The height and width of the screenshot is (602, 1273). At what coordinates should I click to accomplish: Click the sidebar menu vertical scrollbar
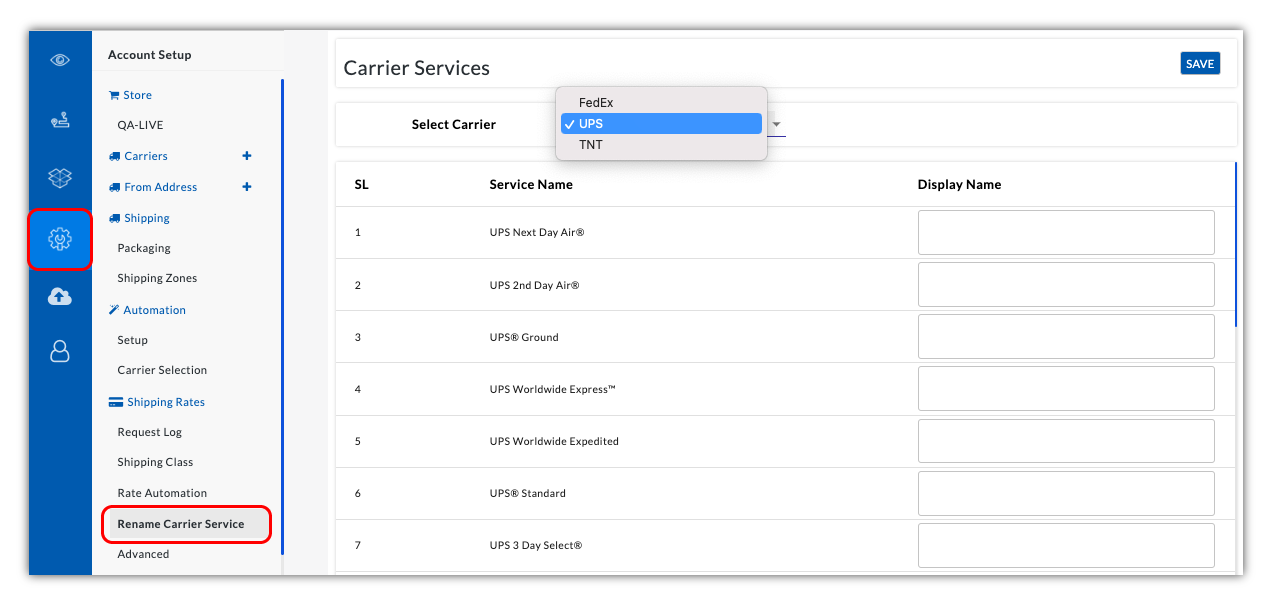pos(282,316)
